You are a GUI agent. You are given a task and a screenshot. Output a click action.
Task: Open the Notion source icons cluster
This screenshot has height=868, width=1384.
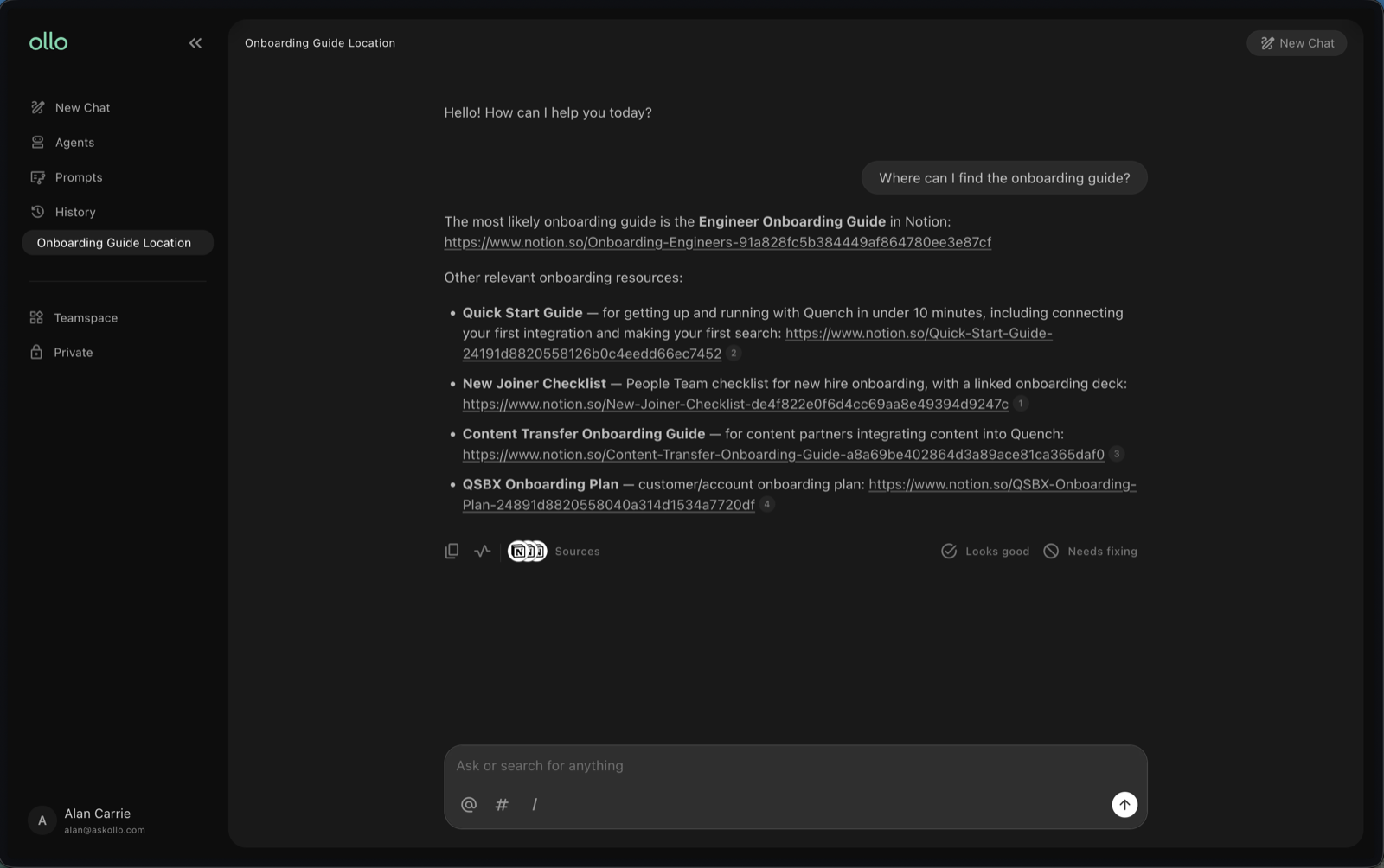click(x=527, y=551)
